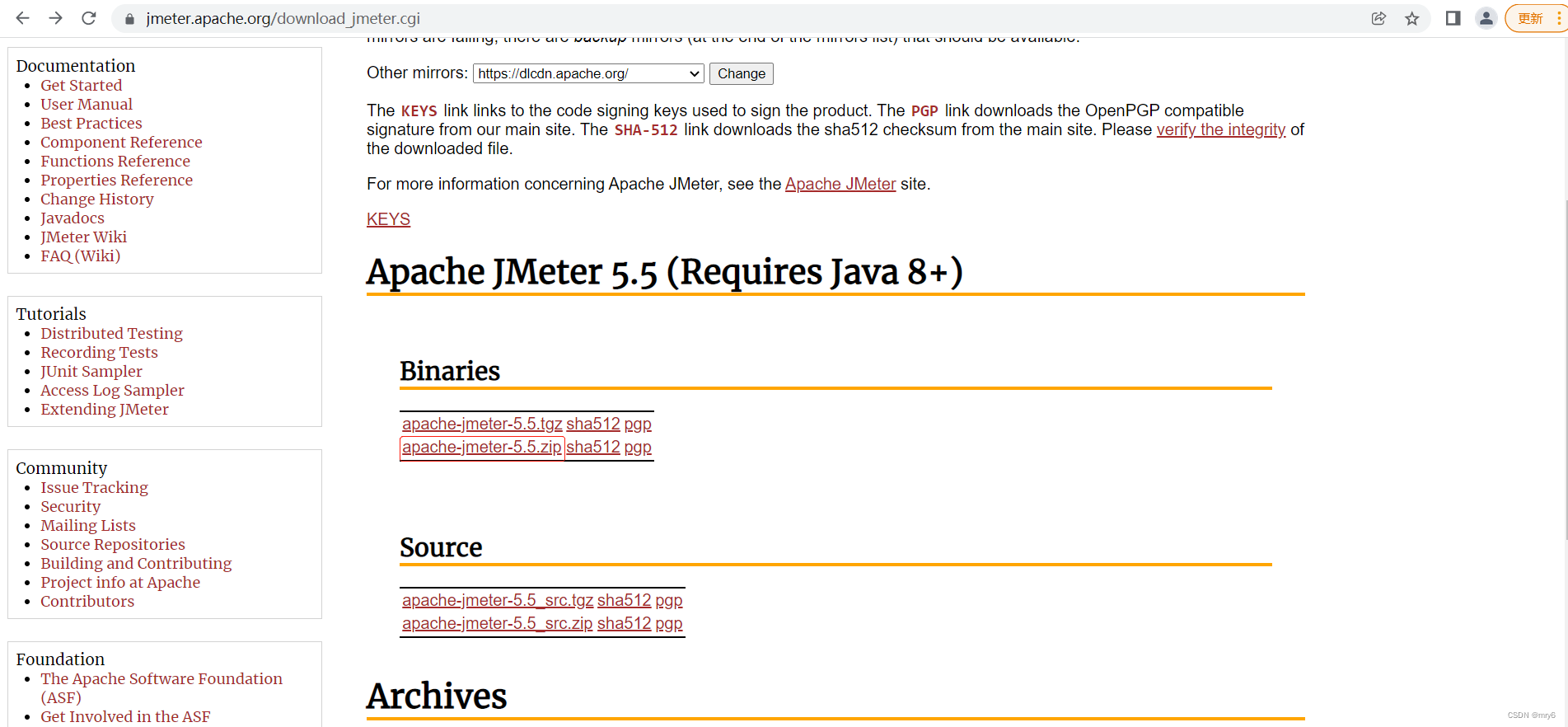Screen dimensions: 1568x727
Task: Open Change History link
Action: click(97, 199)
